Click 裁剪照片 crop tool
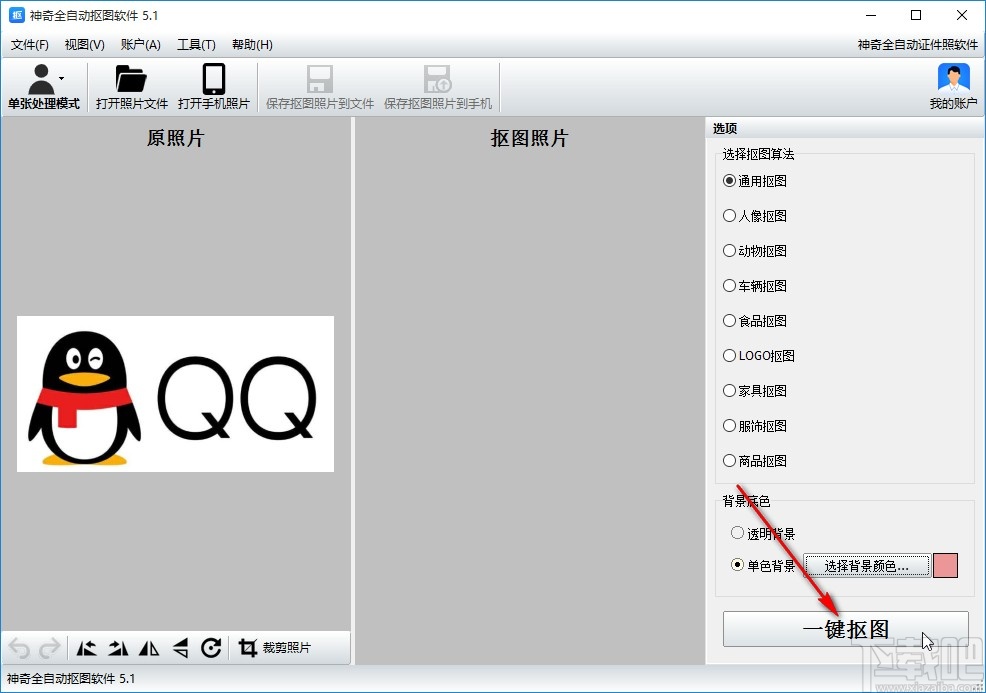Screen dimensions: 986x693 tap(275, 648)
